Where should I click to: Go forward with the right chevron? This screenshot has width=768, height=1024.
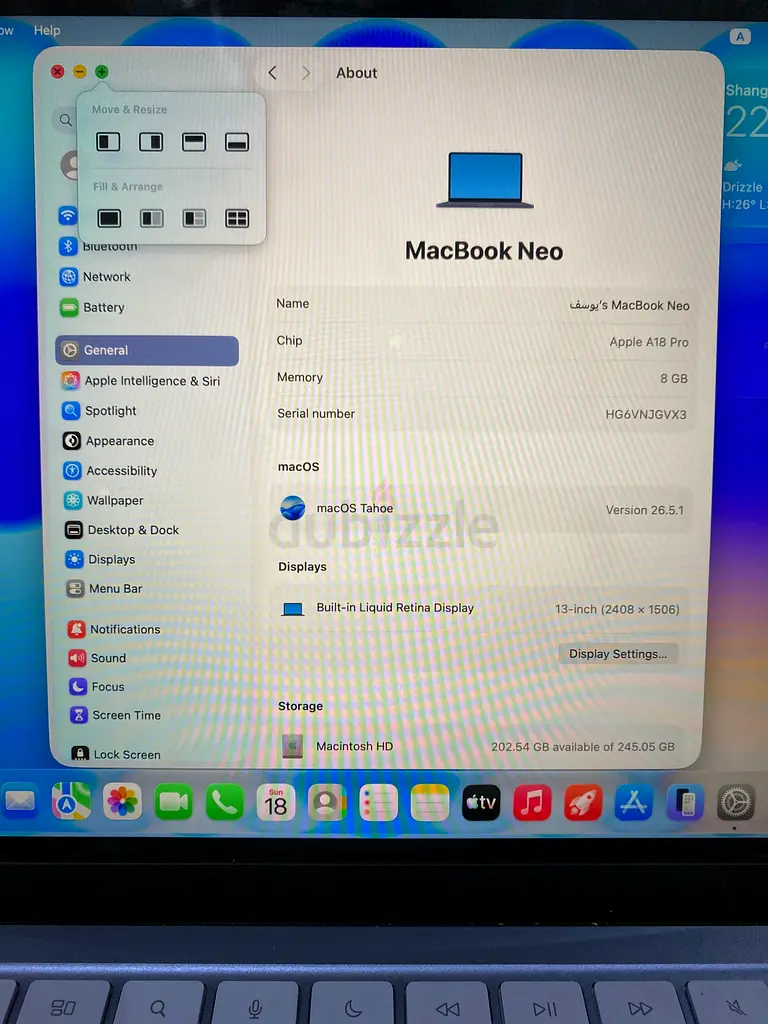click(306, 72)
